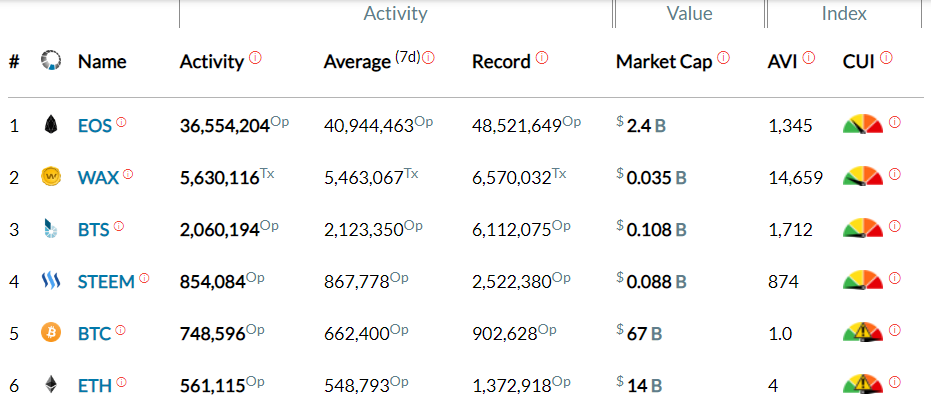Screen dimensions: 931x407
Task: Click info icon beside STEEM name
Action: [144, 278]
